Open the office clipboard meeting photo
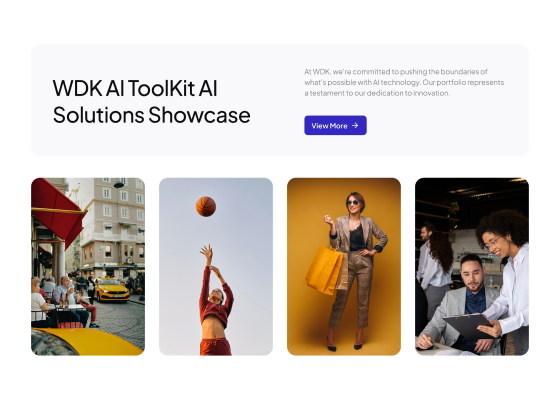This screenshot has height=400, width=560. coord(472,266)
